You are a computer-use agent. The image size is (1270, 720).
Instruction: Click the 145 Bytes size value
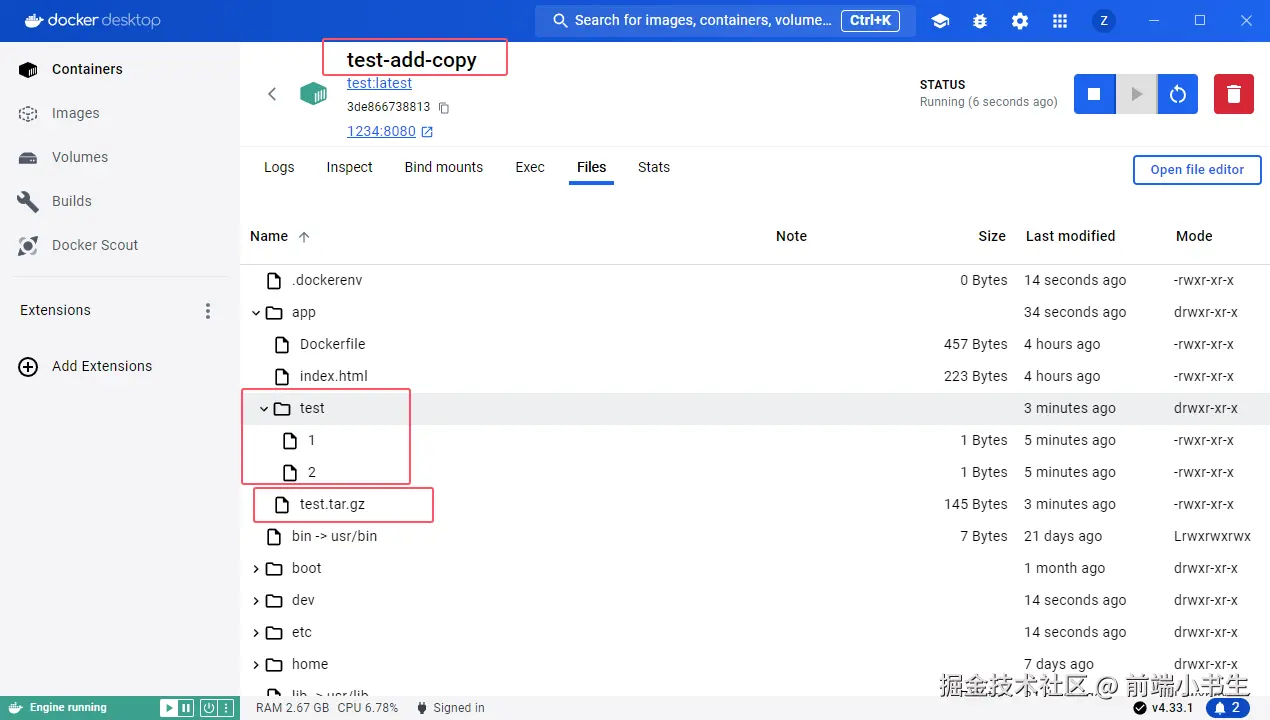(976, 504)
